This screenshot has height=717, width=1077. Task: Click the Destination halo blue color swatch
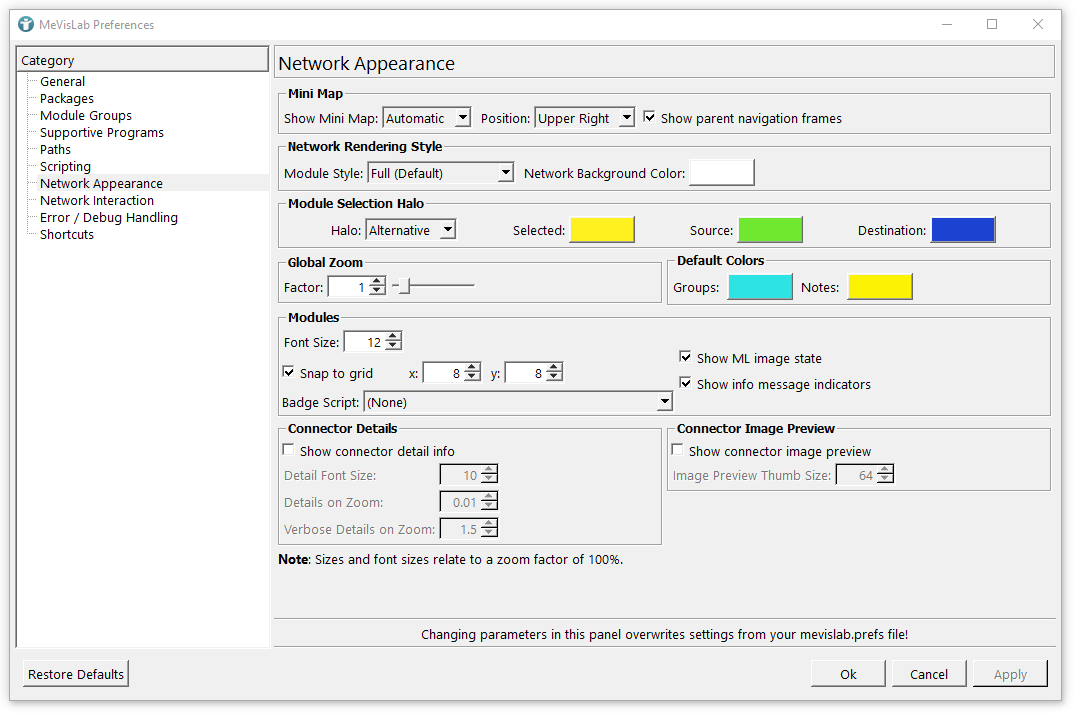[963, 230]
